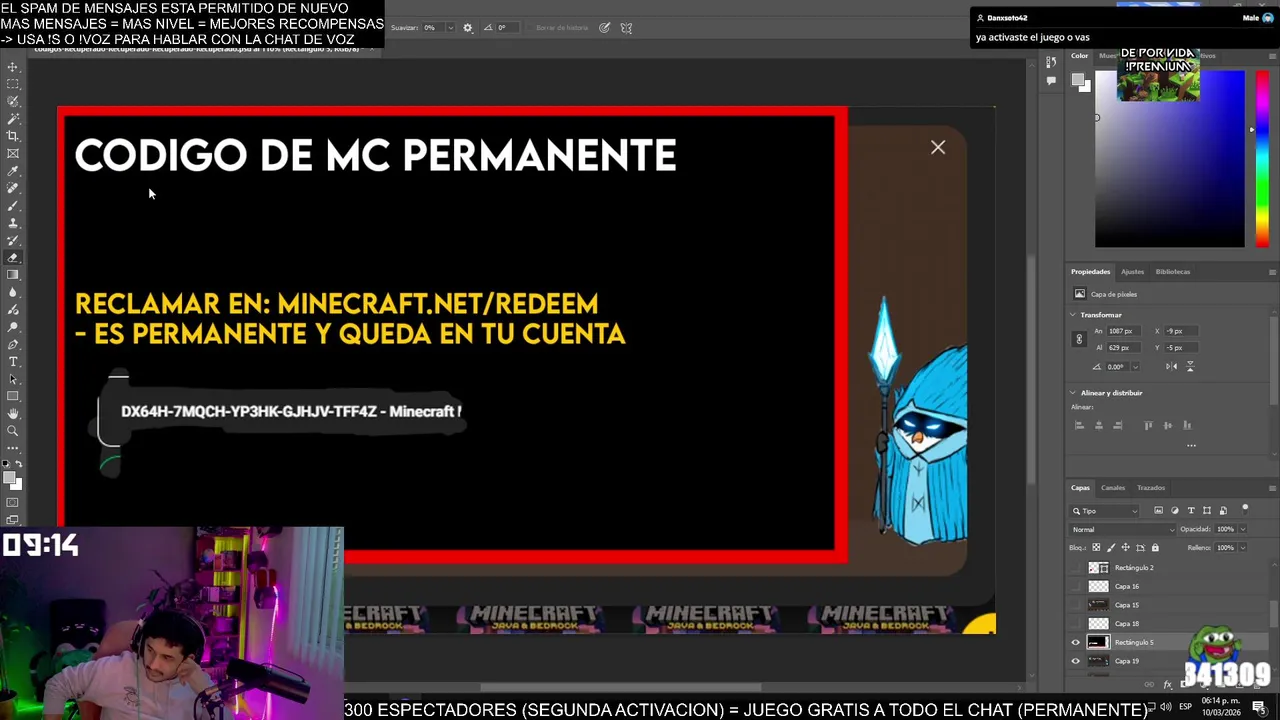Screen dimensions: 1280x720
Task: Open smoothing options gear icon
Action: pos(467,28)
